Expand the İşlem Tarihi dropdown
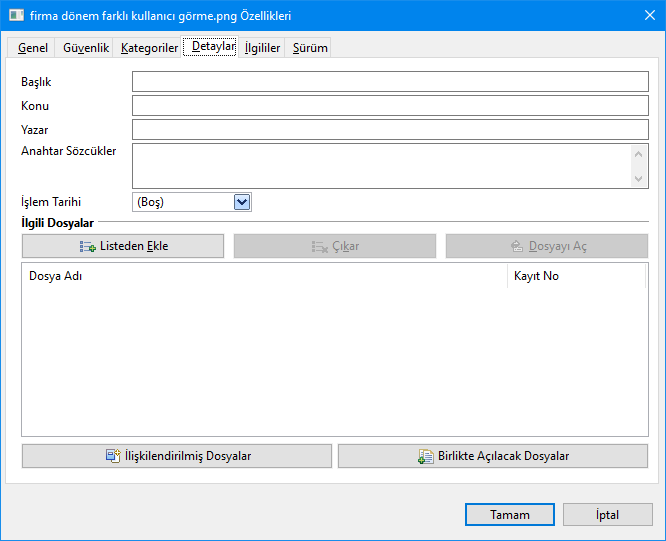Viewport: 666px width, 541px height. pyautogui.click(x=241, y=202)
